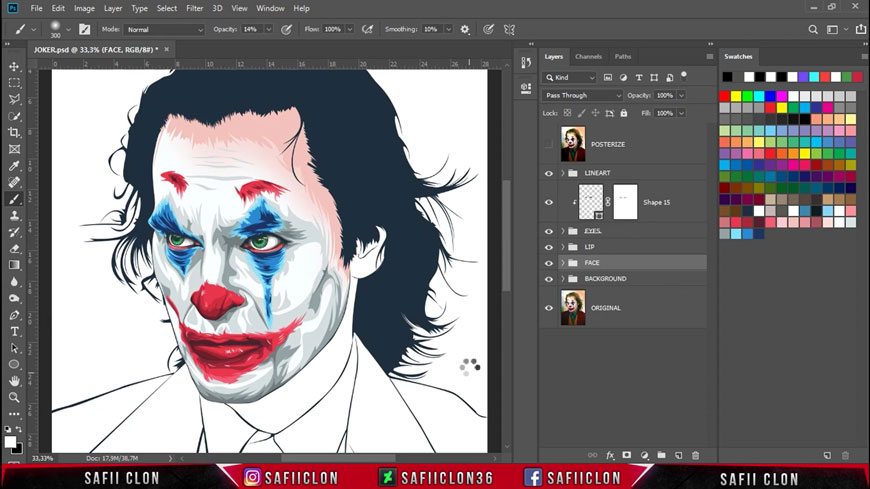870x489 pixels.
Task: Expand the BACKGROUND group
Action: tap(563, 279)
